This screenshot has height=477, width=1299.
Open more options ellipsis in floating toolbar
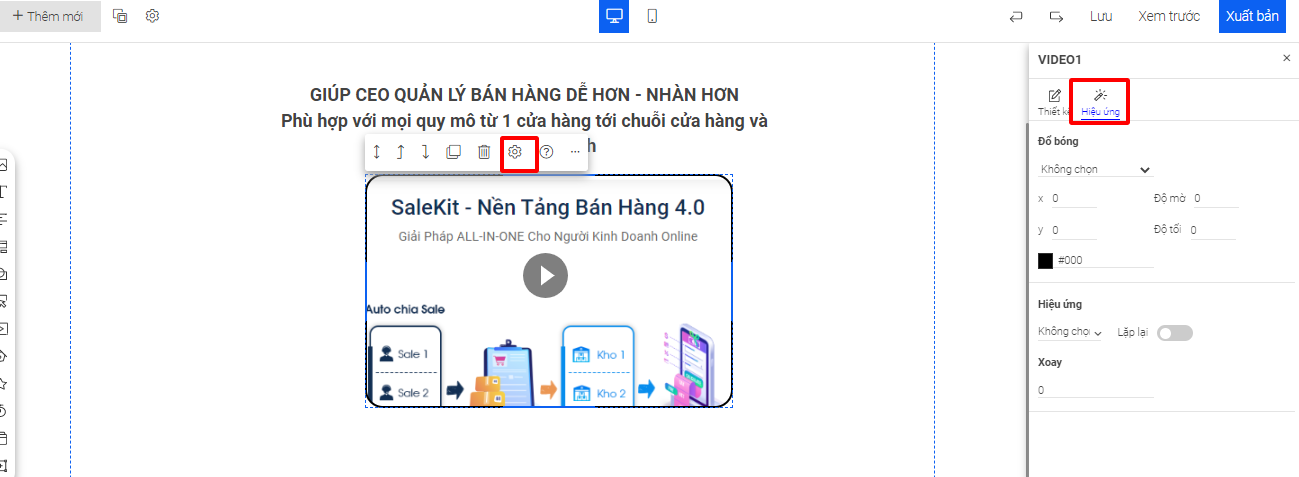575,152
